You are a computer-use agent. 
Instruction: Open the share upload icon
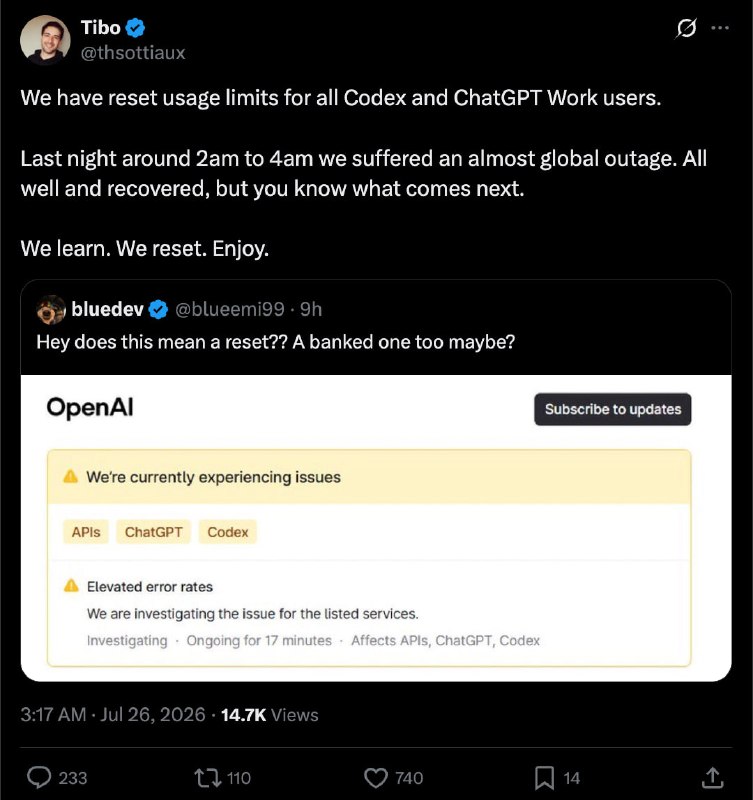713,778
